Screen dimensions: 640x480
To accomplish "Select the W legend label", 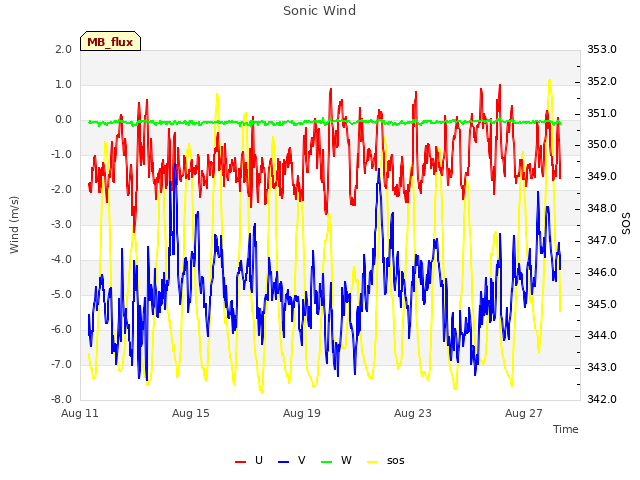I will click(x=346, y=460).
